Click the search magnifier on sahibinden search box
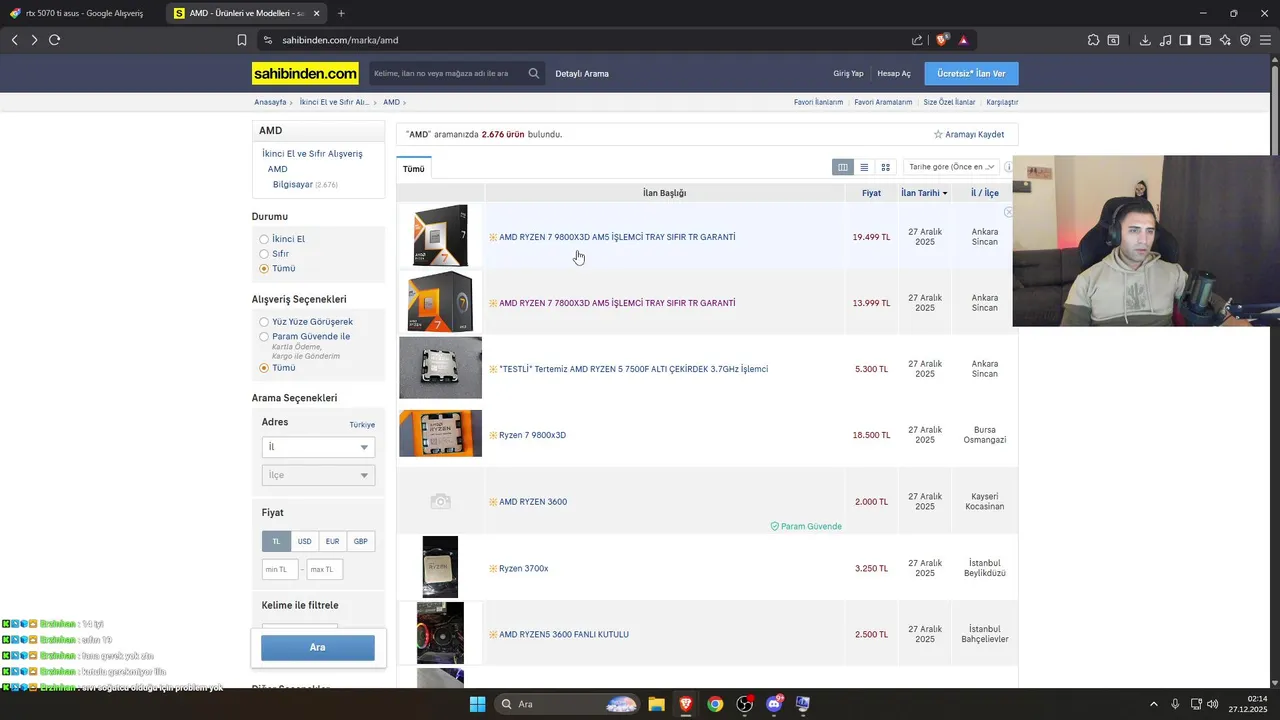The height and width of the screenshot is (720, 1280). (534, 73)
